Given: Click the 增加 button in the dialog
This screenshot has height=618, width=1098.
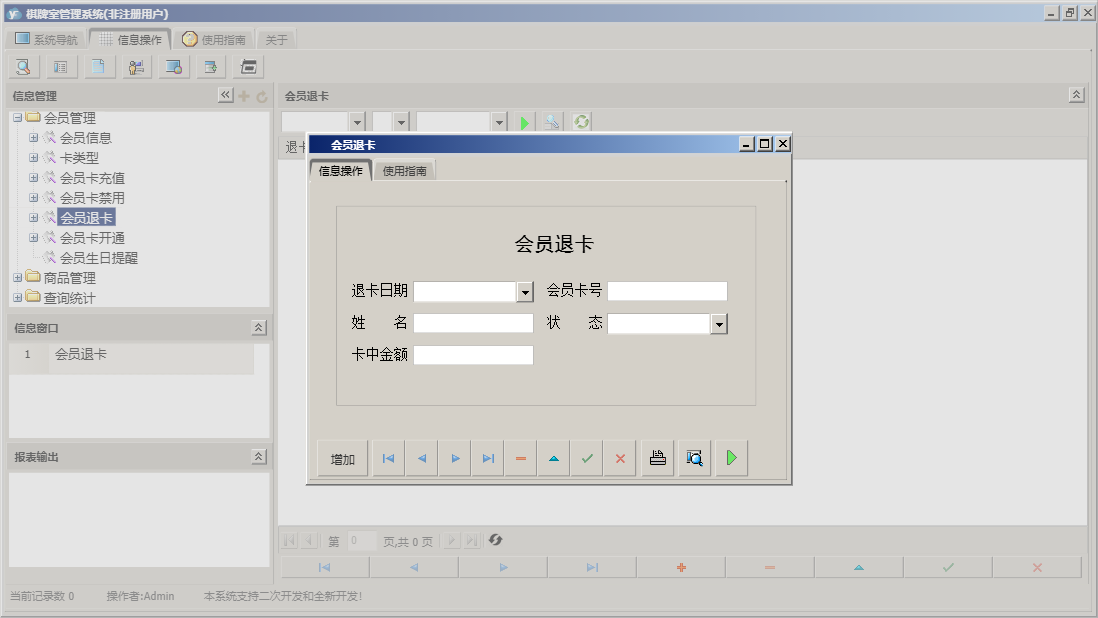Looking at the screenshot, I should [341, 457].
